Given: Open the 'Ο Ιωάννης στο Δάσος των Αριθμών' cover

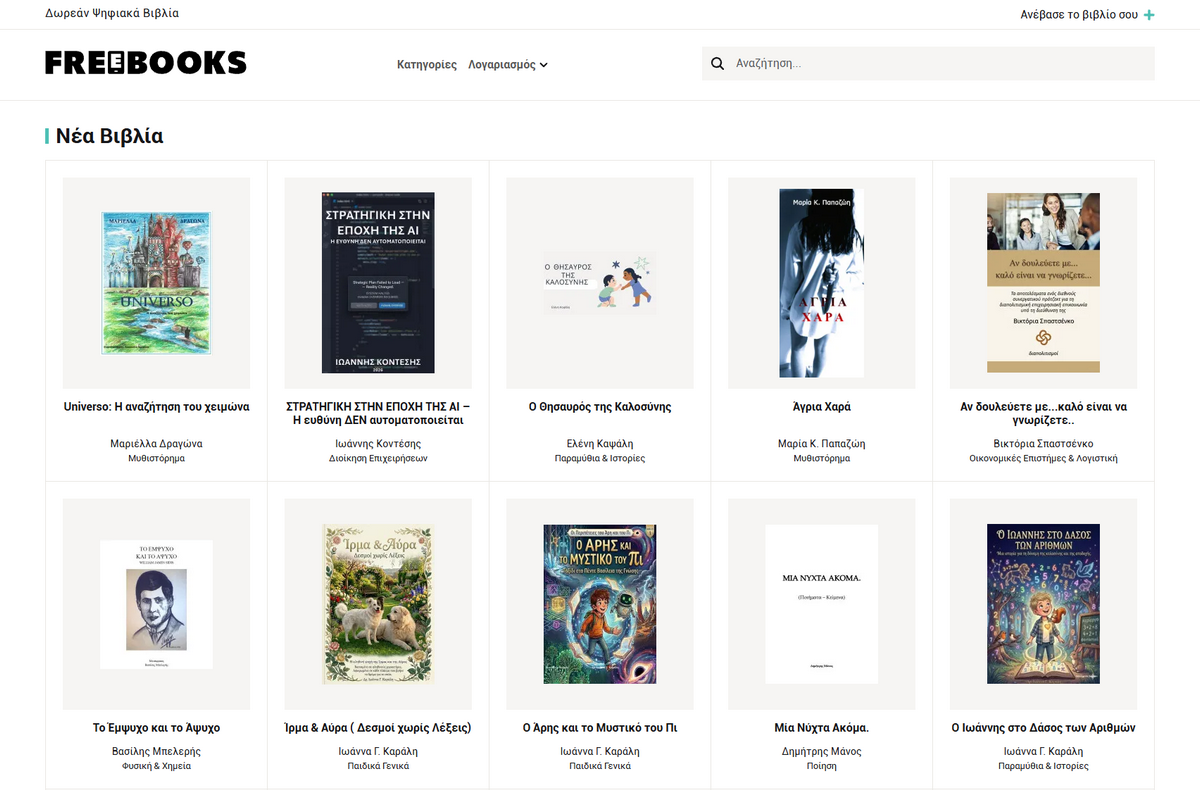Looking at the screenshot, I should (x=1043, y=604).
